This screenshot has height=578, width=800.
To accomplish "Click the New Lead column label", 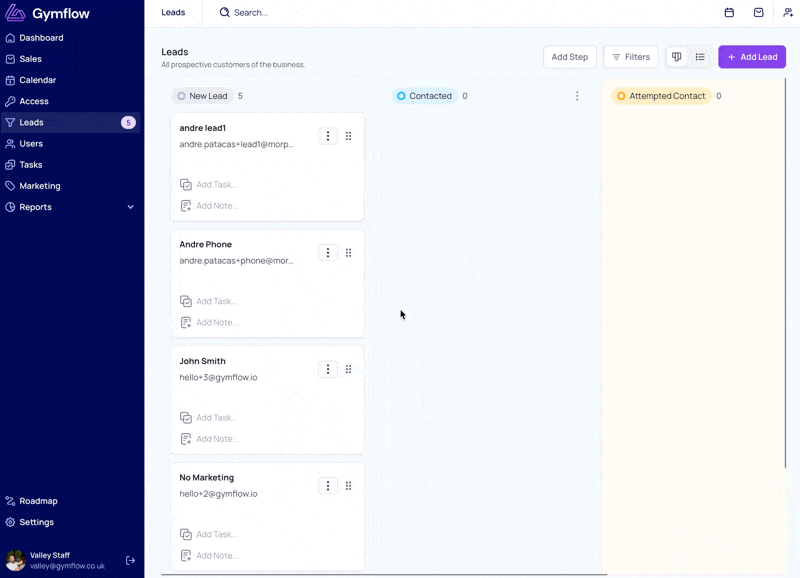I will click(x=203, y=96).
